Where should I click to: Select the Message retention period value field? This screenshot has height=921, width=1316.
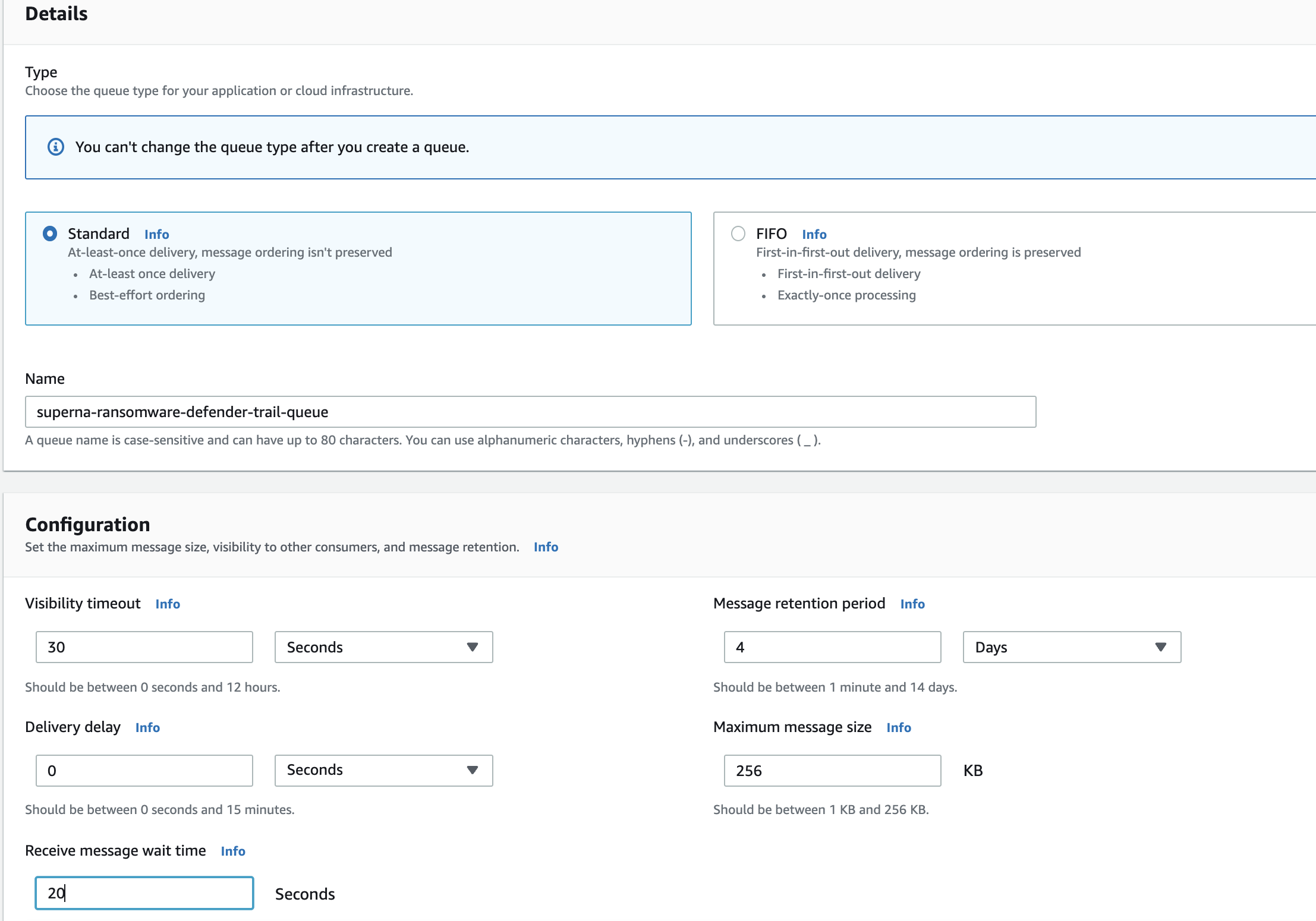click(832, 647)
